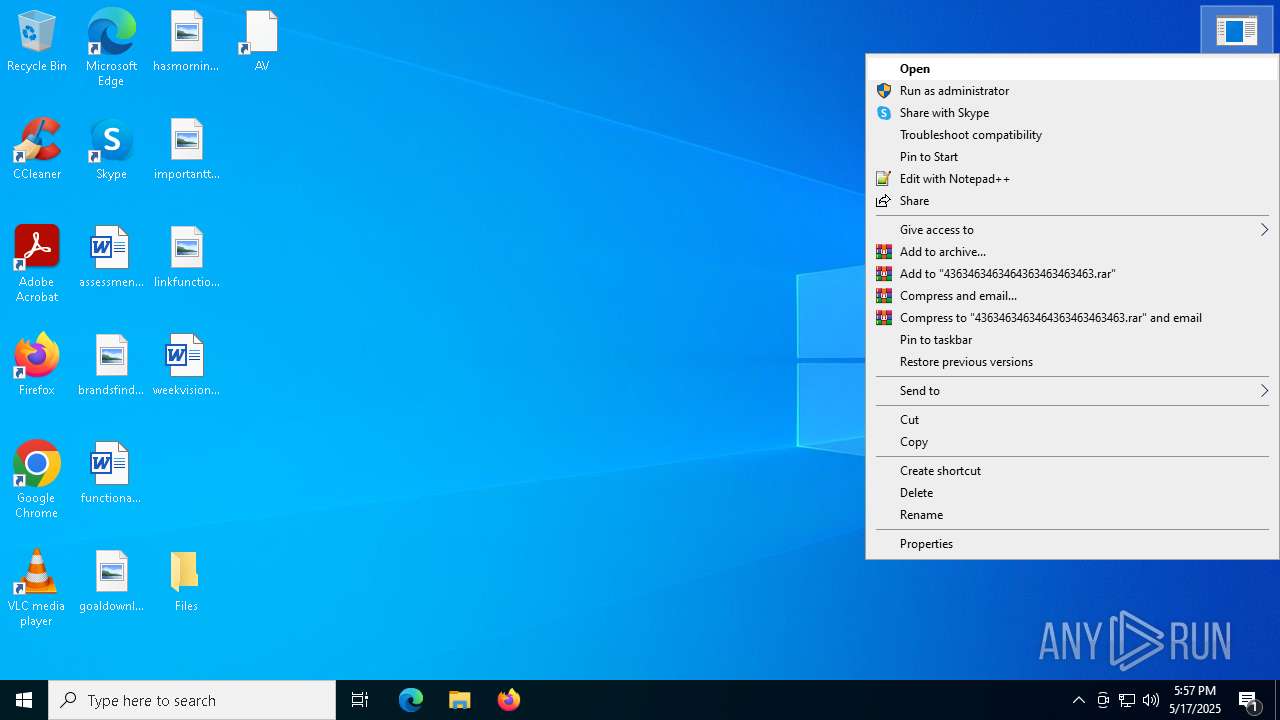
Task: Select the weekvision... Word document
Action: pos(186,365)
